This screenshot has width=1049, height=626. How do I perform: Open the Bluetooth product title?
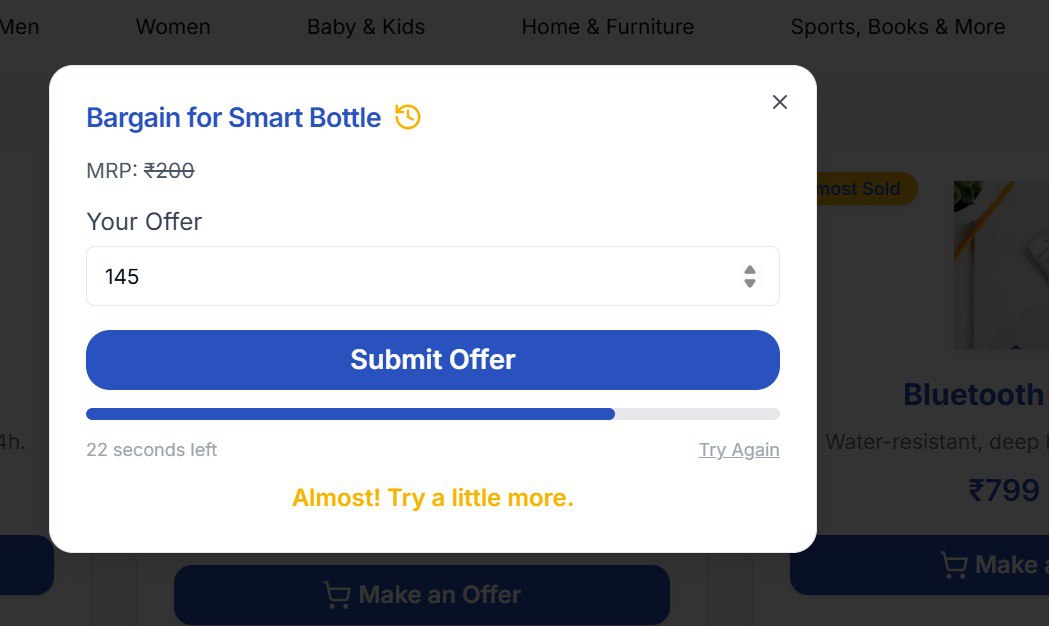975,395
